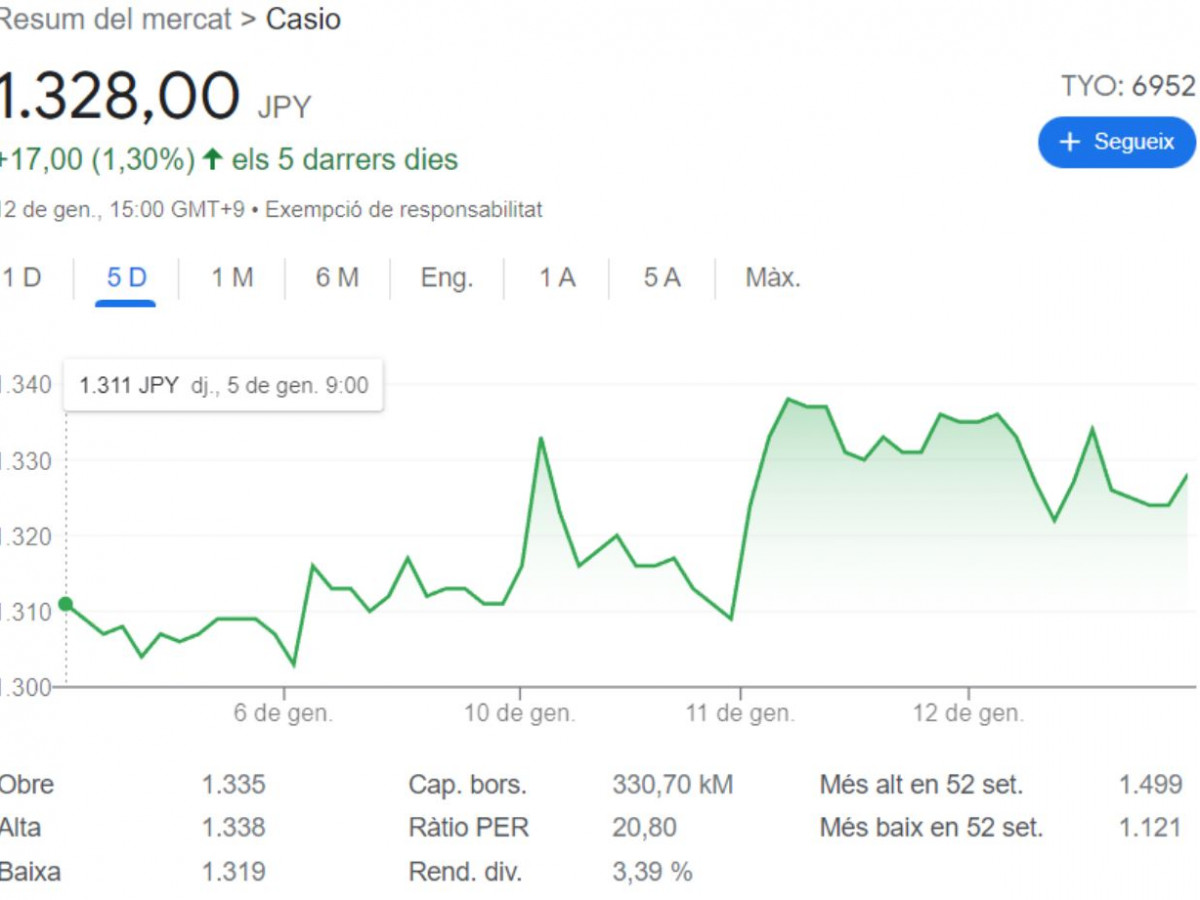
Task: Select the Màx. maximum range tab
Action: [x=773, y=278]
